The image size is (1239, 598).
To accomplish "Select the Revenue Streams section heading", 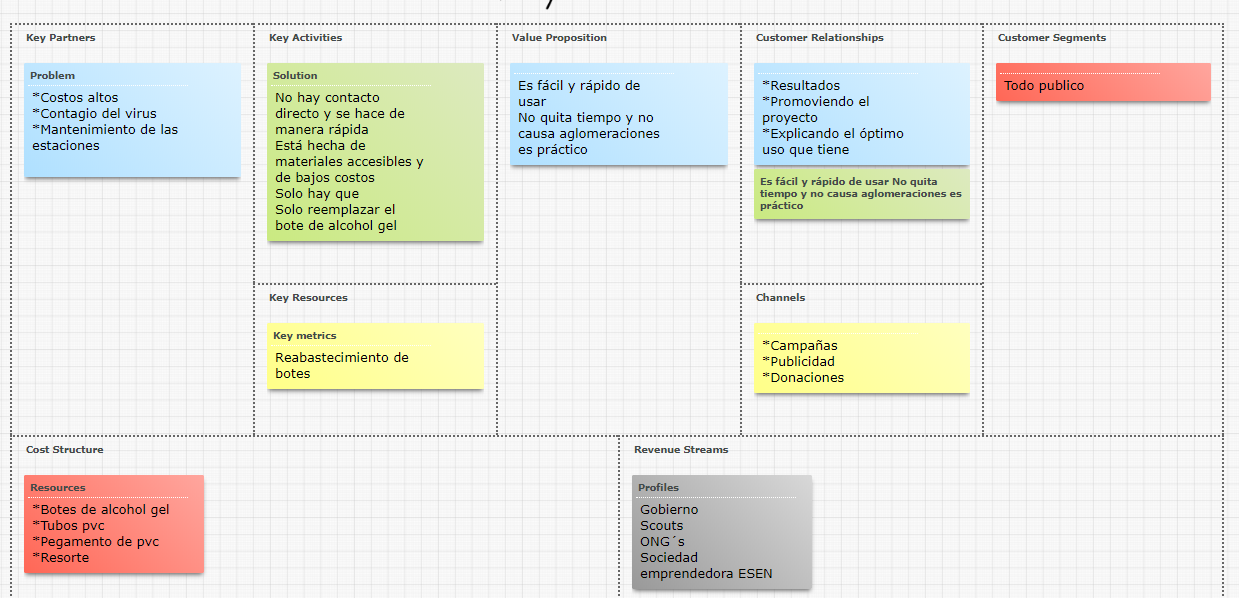I will [681, 450].
